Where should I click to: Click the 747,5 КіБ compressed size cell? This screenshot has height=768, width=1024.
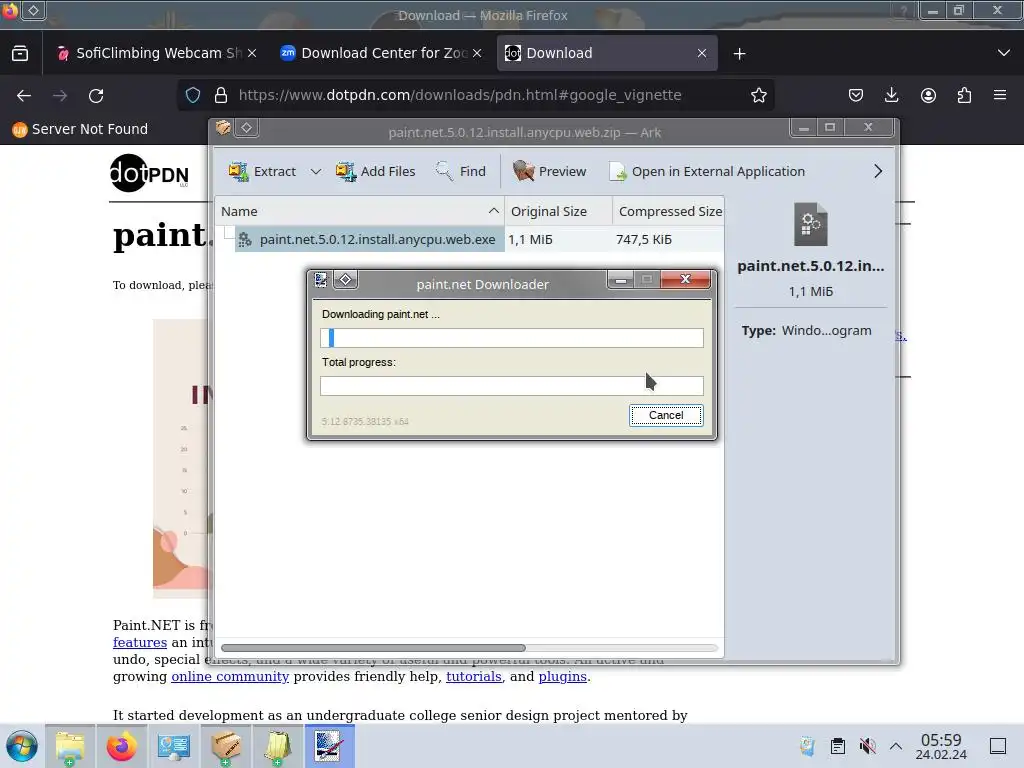(x=643, y=239)
